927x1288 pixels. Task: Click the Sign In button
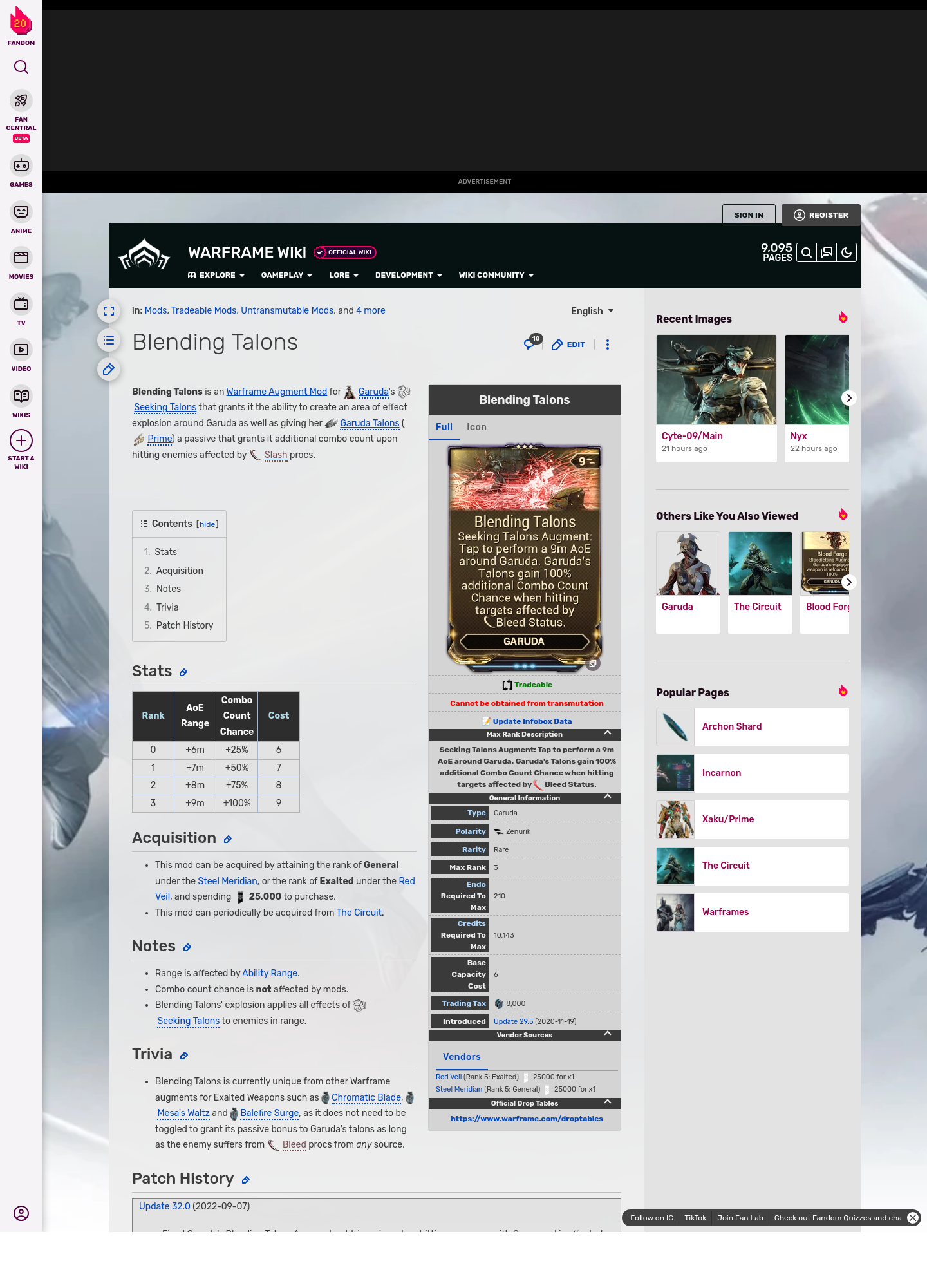click(x=749, y=215)
